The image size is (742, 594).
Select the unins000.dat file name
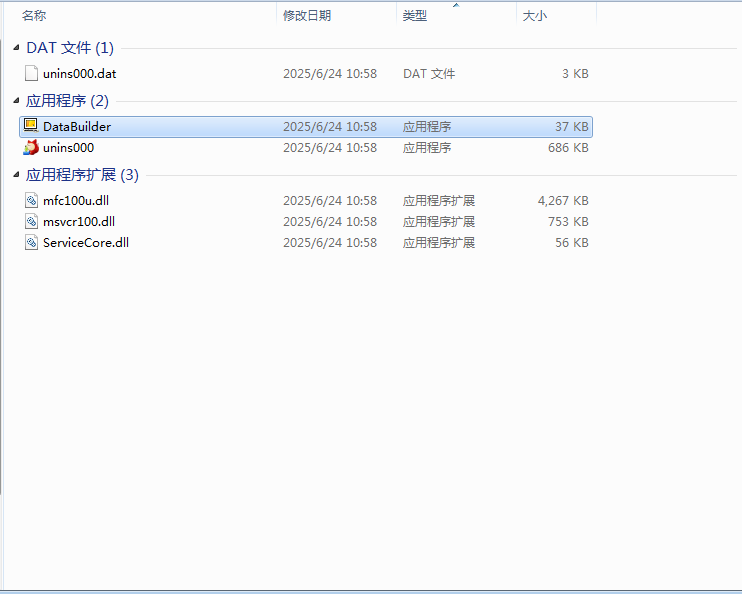coord(79,73)
